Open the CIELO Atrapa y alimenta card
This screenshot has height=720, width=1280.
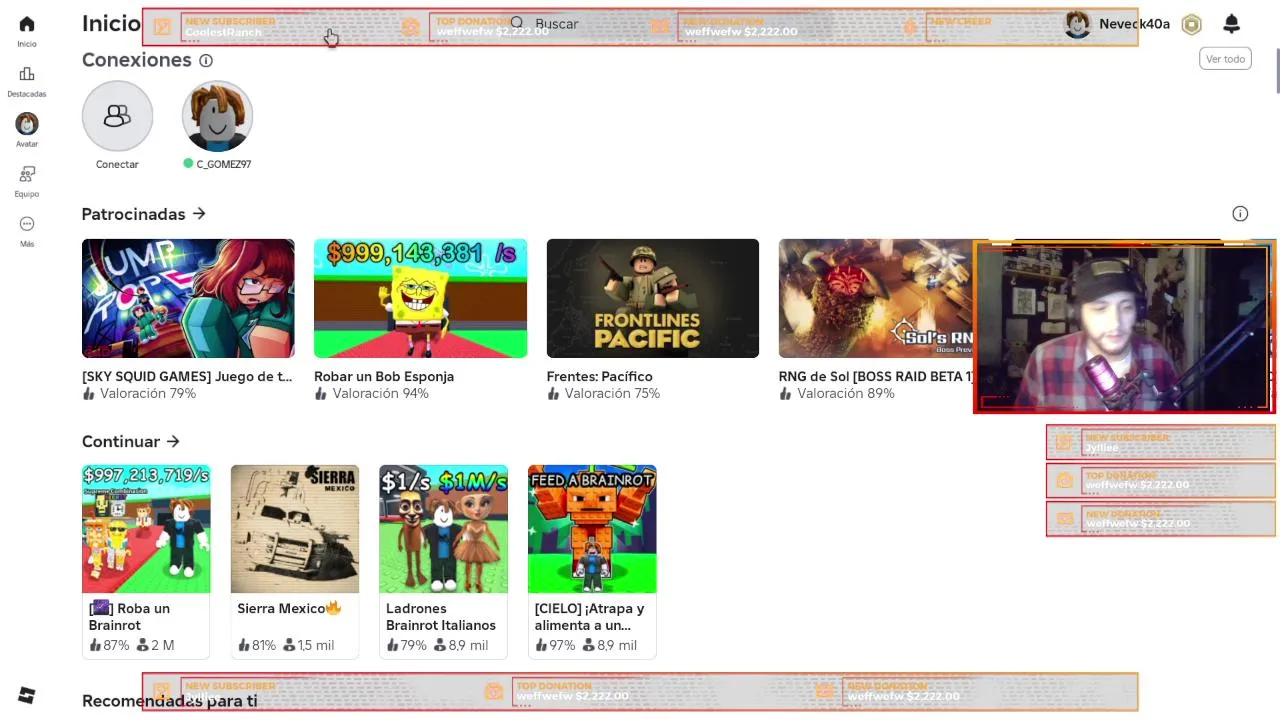592,561
